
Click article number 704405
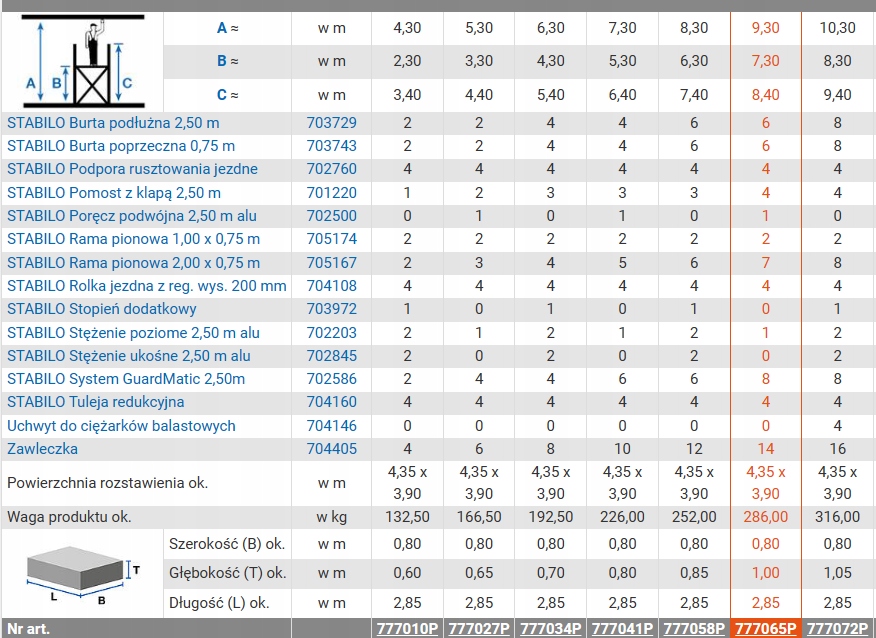pyautogui.click(x=331, y=449)
